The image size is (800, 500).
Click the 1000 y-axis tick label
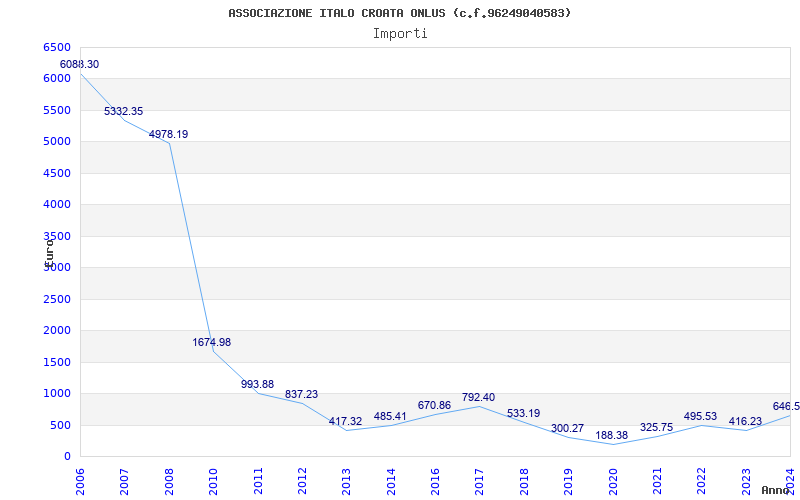coord(57,393)
